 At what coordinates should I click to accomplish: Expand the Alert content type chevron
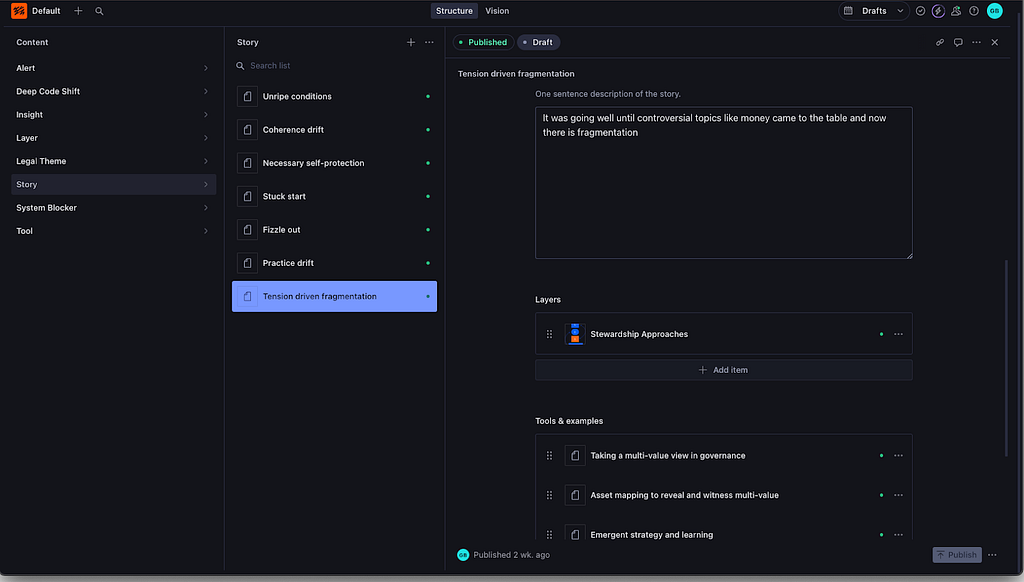tap(206, 68)
